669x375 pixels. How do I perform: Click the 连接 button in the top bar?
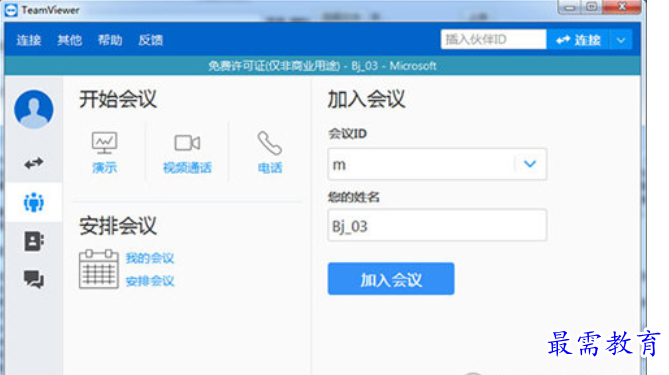(578, 40)
